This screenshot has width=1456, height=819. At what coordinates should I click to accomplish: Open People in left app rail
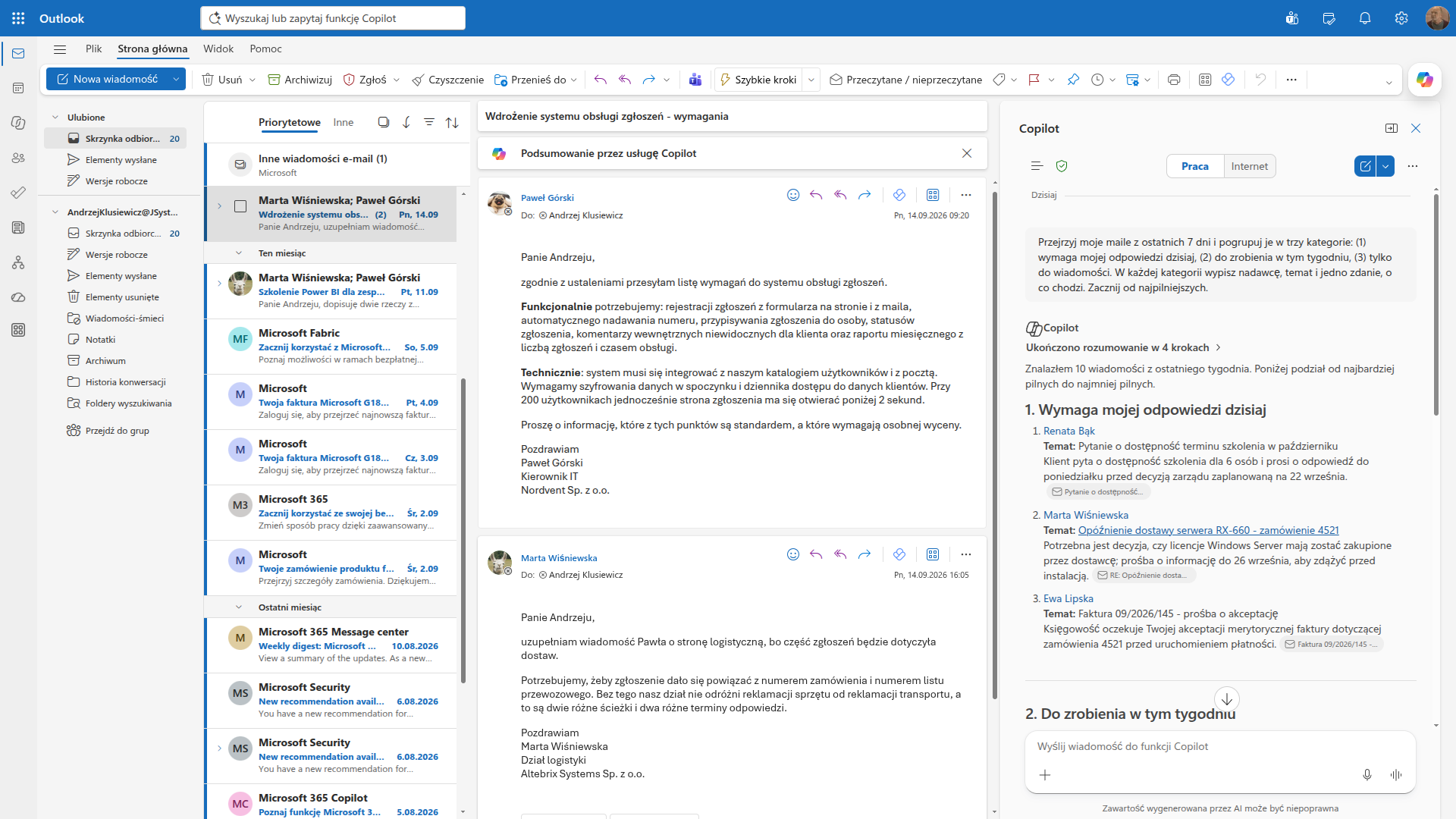tap(18, 158)
